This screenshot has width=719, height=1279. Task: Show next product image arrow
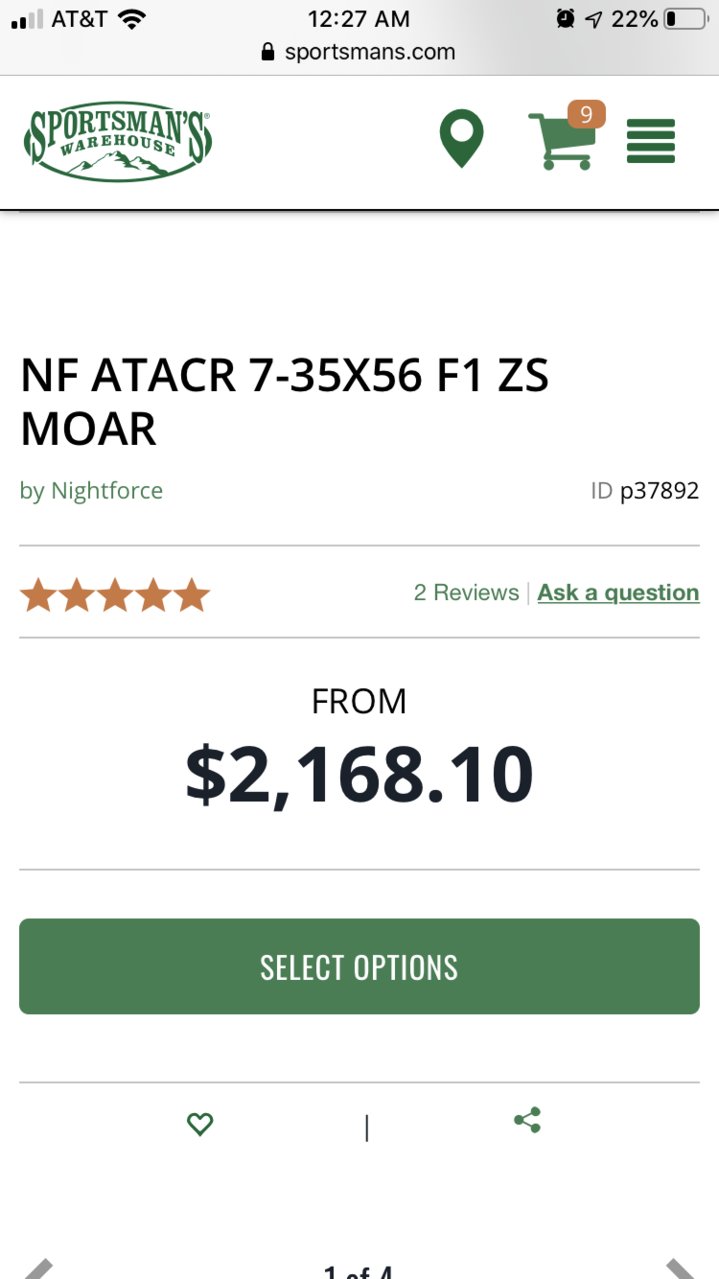coord(681,1268)
